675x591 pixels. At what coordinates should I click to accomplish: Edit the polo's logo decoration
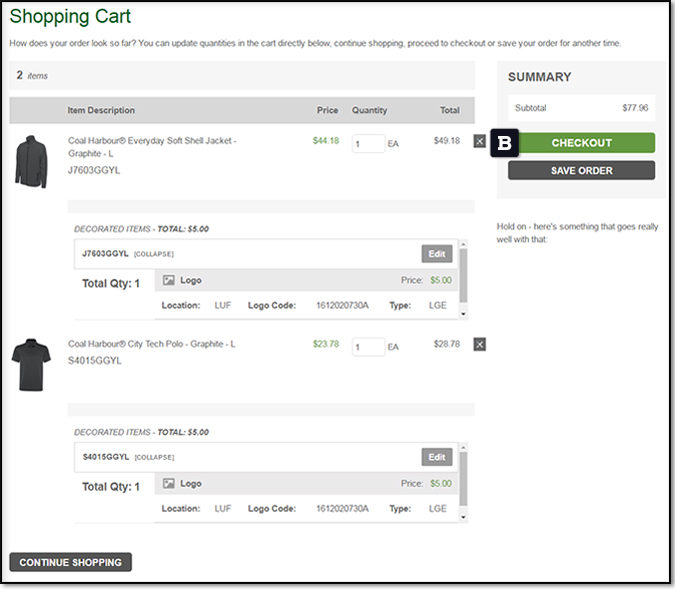[436, 457]
